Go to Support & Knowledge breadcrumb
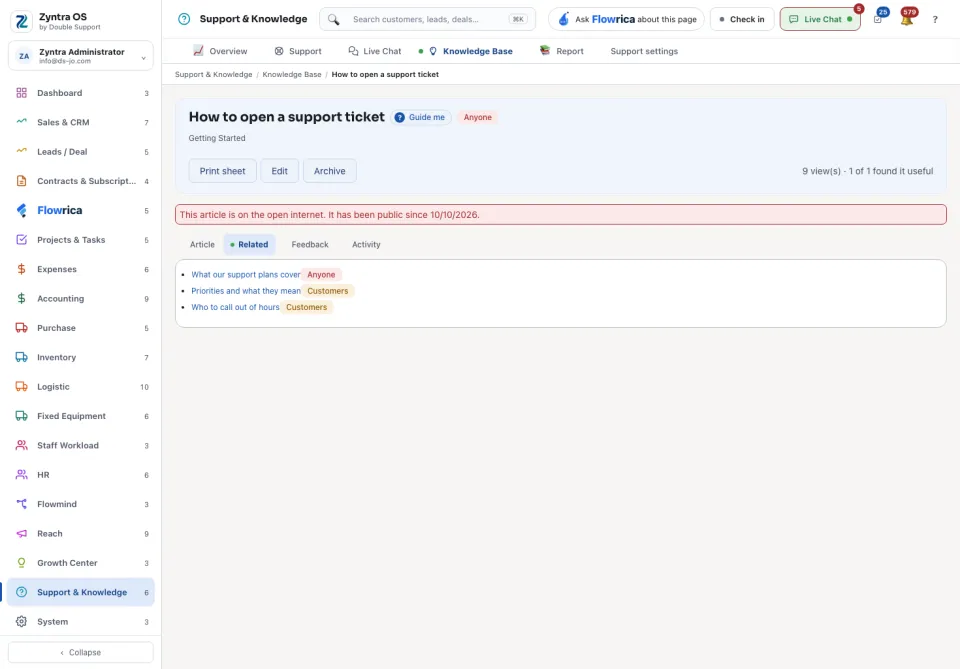The image size is (960, 669). click(214, 75)
